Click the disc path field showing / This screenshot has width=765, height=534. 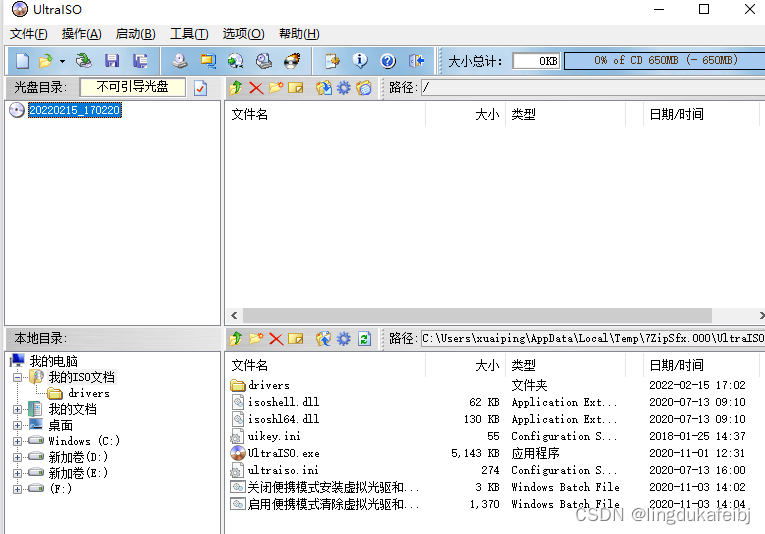tap(593, 88)
